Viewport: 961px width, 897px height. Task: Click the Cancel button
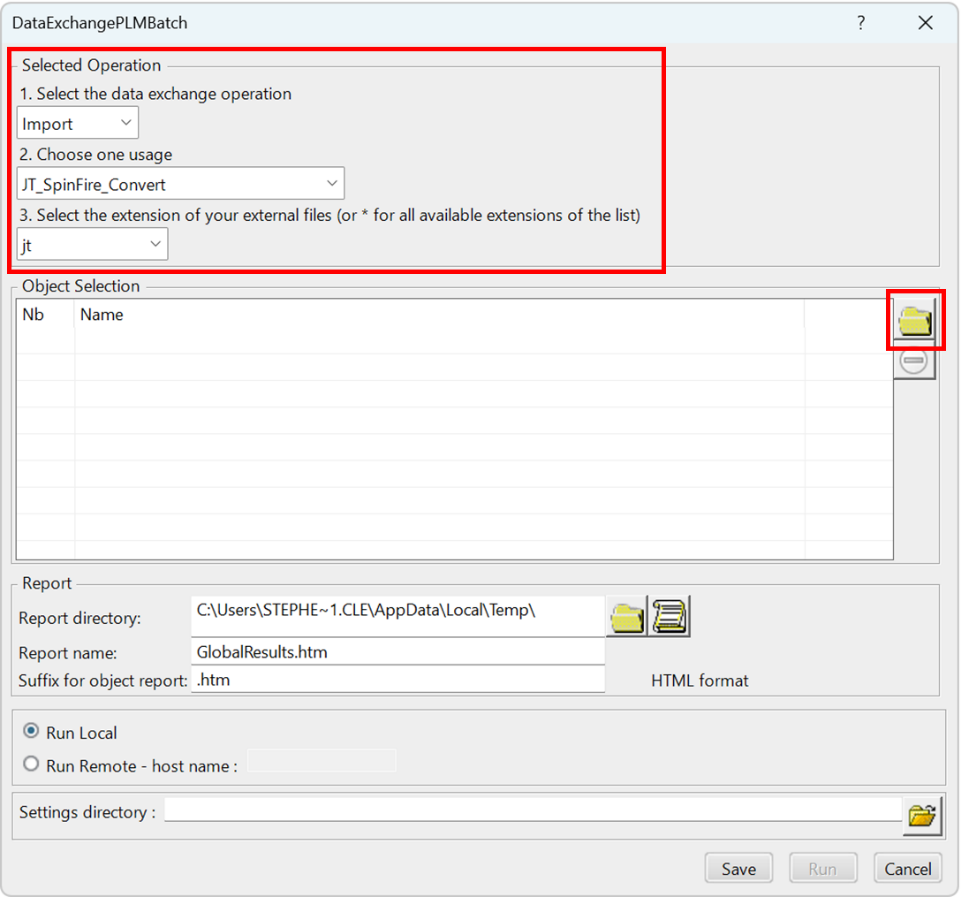908,868
